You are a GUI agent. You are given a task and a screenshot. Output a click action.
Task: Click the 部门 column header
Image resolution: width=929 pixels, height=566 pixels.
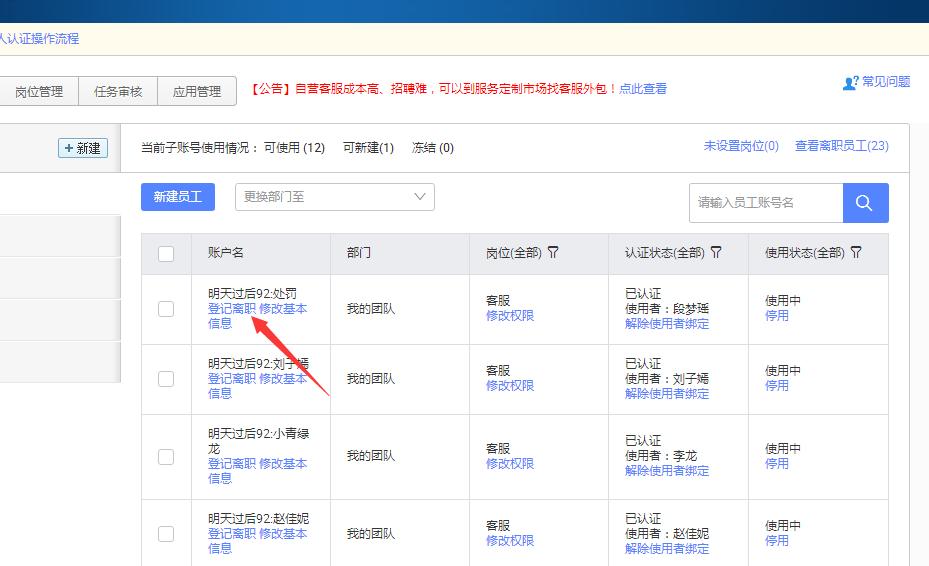359,252
